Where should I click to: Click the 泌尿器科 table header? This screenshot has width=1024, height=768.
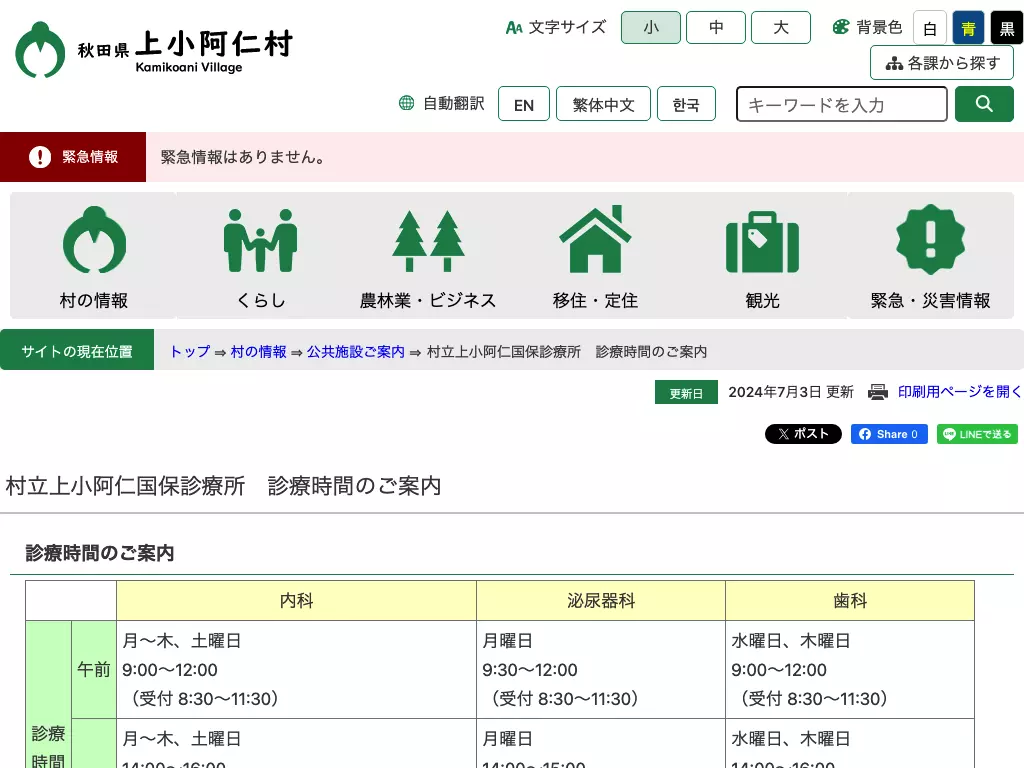601,601
